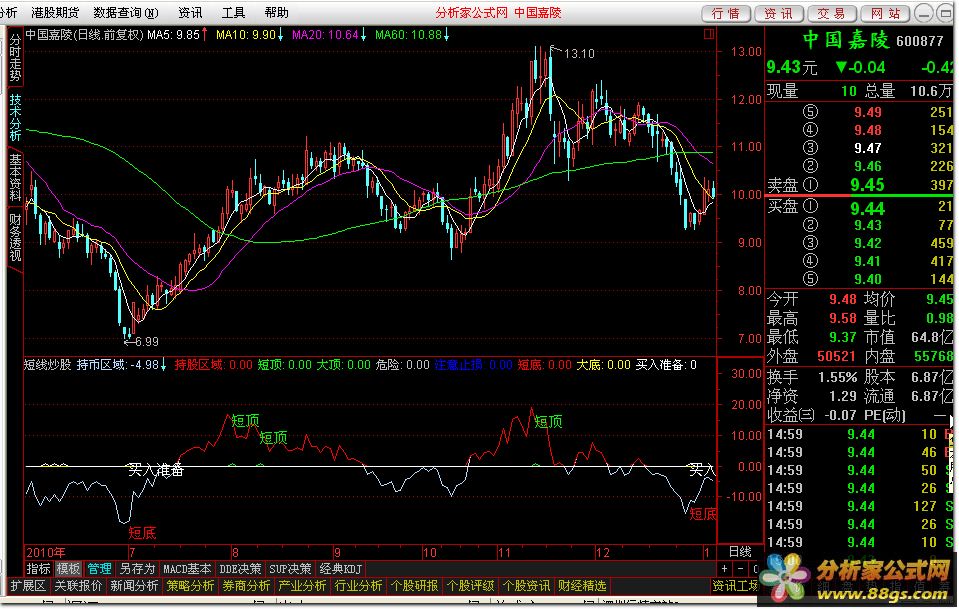Image resolution: width=959 pixels, height=609 pixels.
Task: Click the small red window icon above the chart
Action: click(x=709, y=34)
